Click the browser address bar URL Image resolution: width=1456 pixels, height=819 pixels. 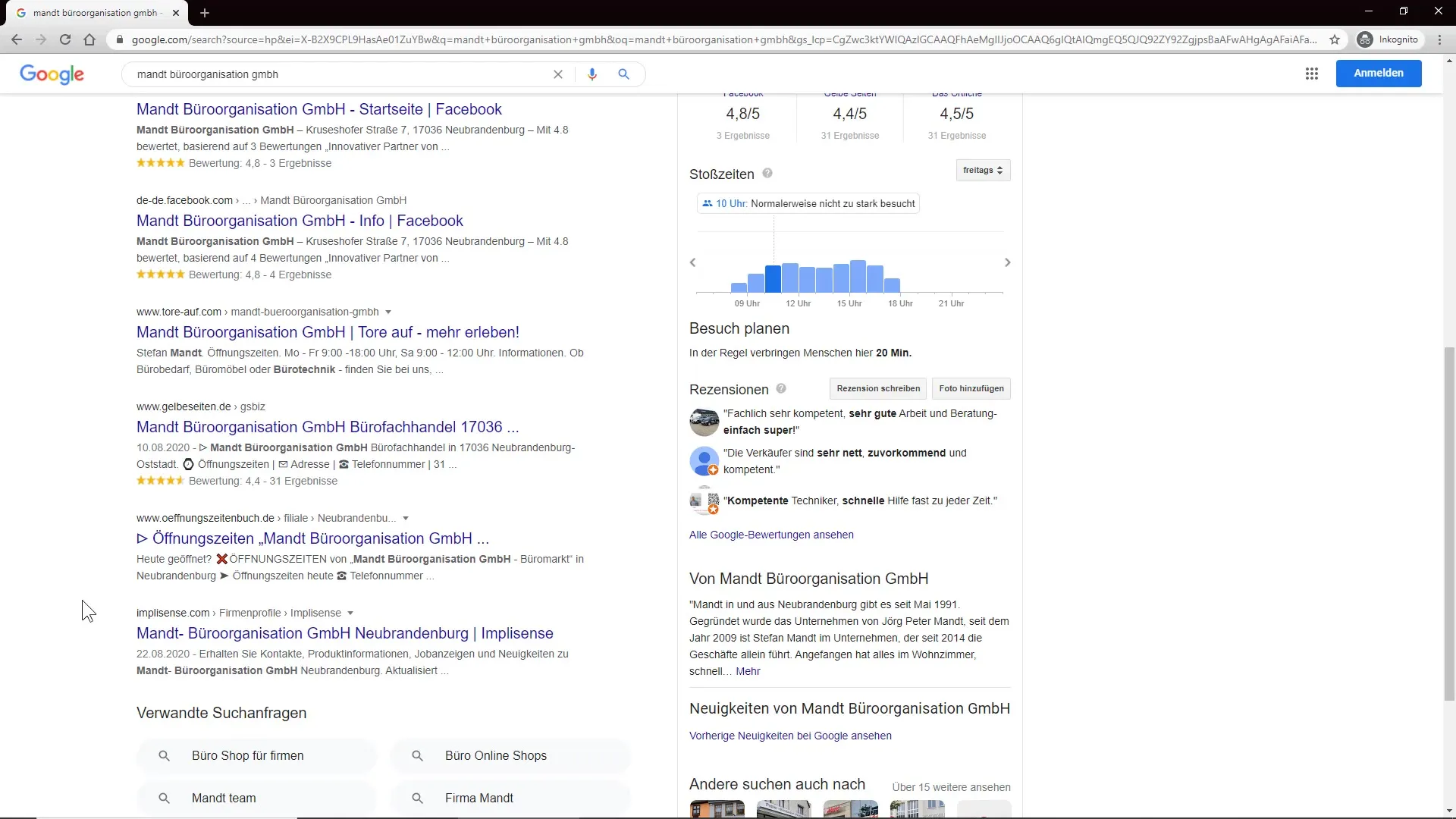(724, 39)
